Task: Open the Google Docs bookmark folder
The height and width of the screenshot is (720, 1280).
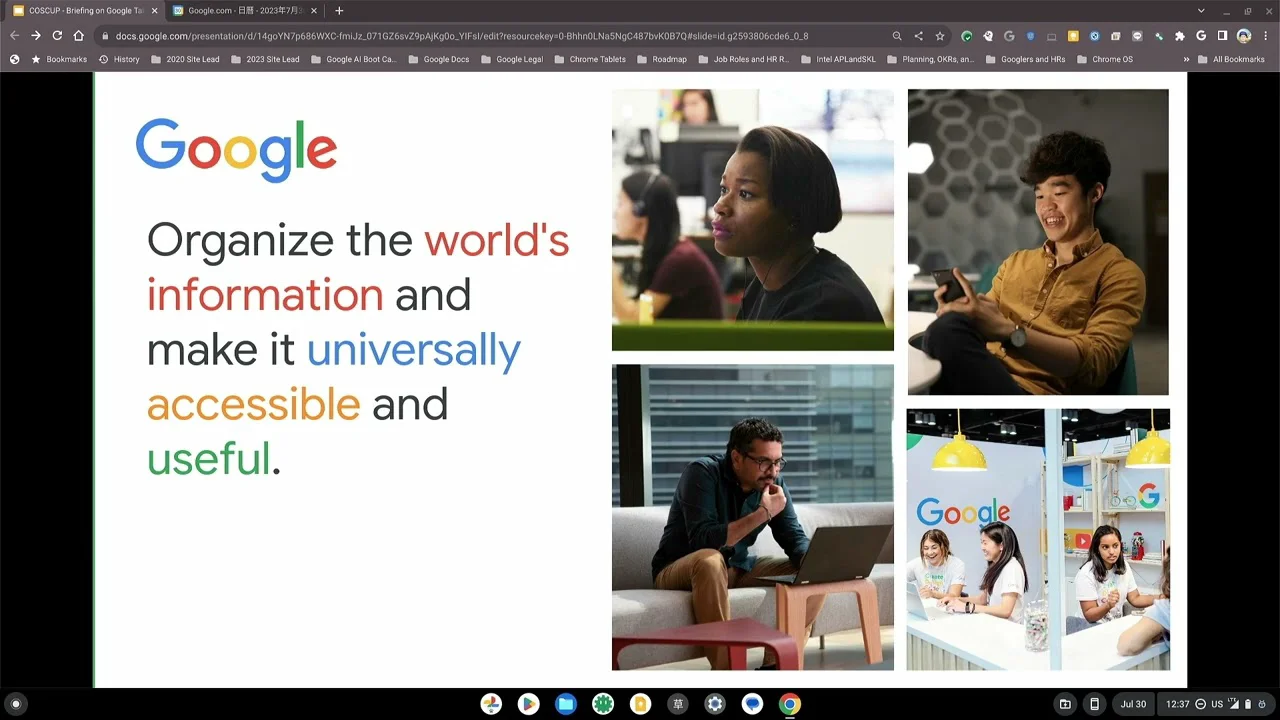Action: pyautogui.click(x=438, y=59)
